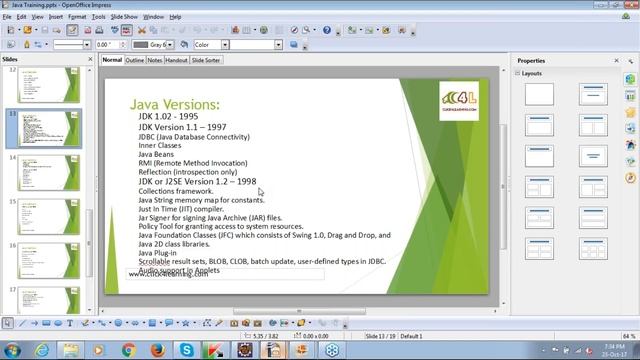The height and width of the screenshot is (360, 640).
Task: Open Skype from the taskbar
Action: pos(187,350)
